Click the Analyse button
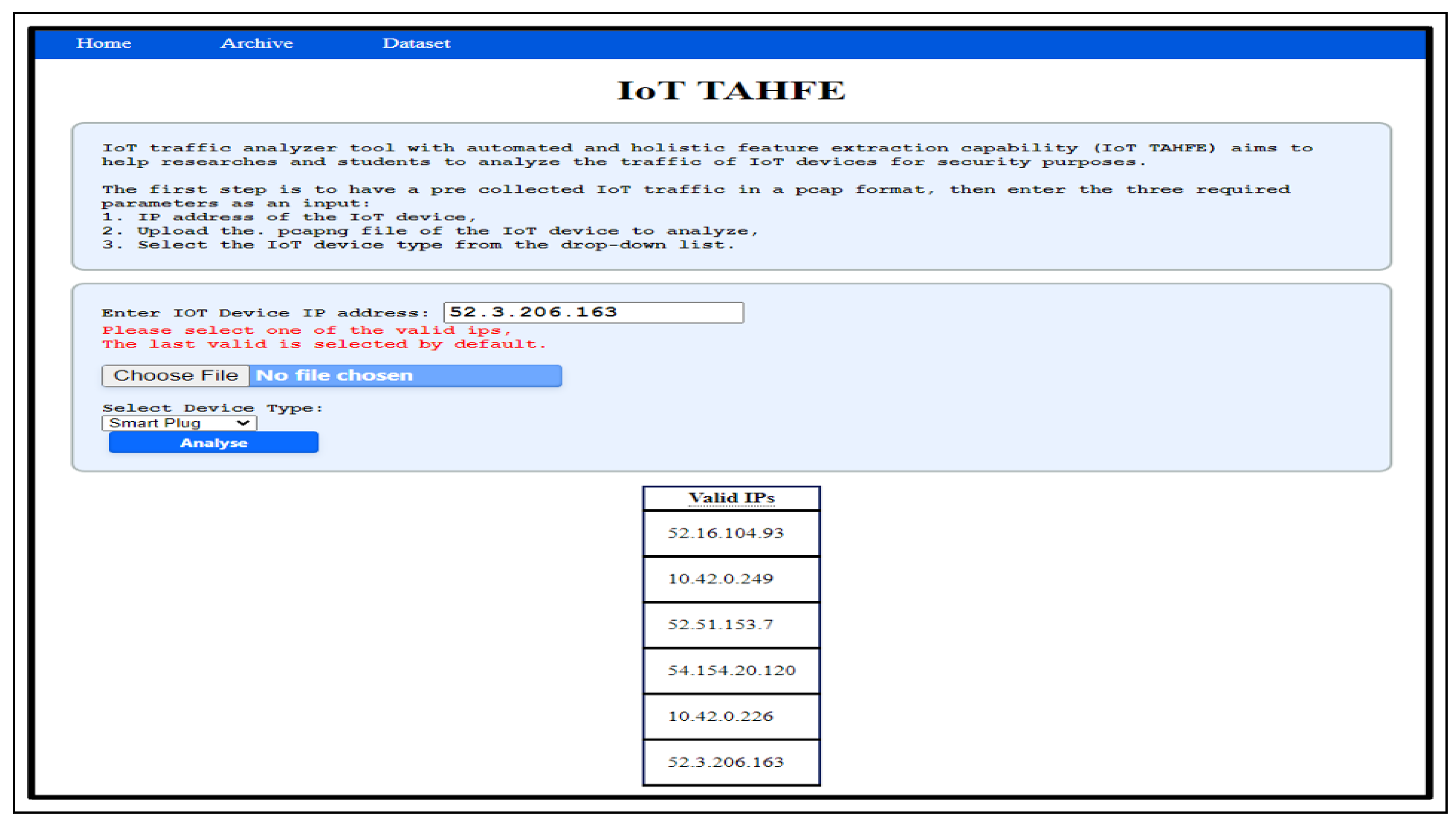The height and width of the screenshot is (822, 1456). coord(213,442)
